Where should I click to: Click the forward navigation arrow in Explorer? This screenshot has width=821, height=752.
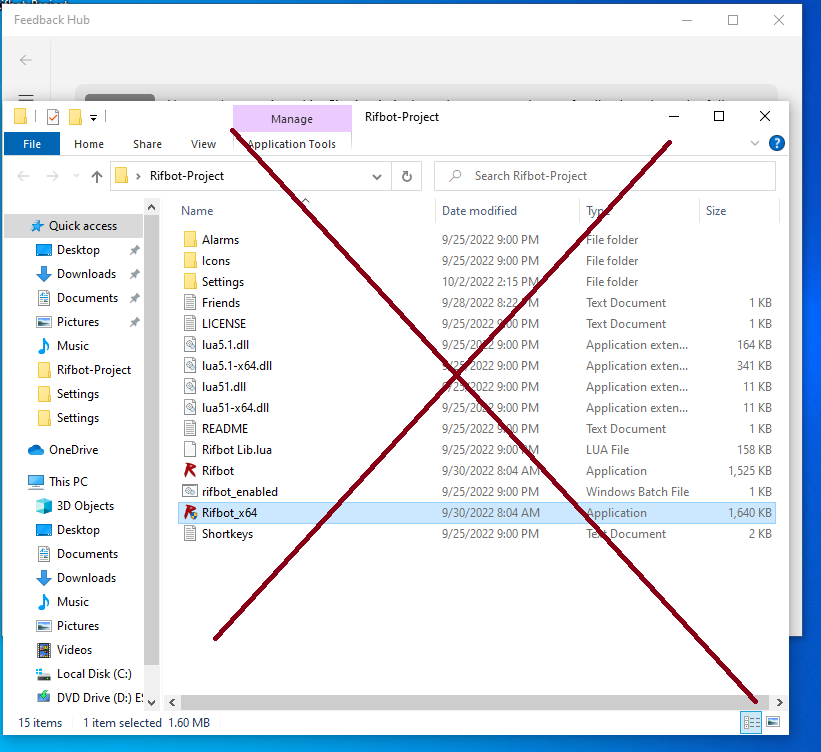(x=52, y=176)
